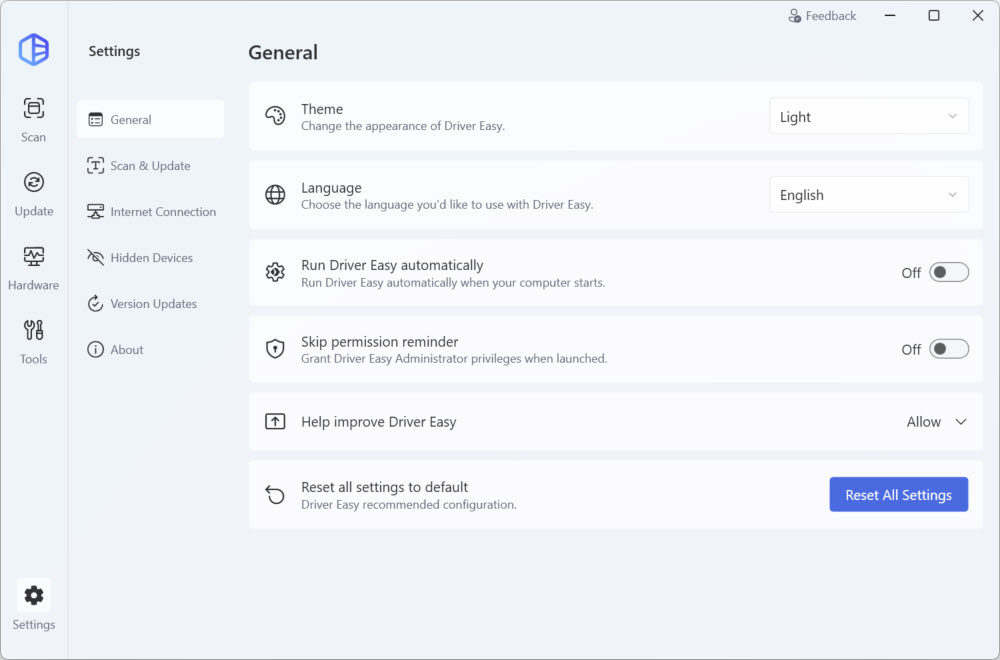Click the Settings gear icon
The width and height of the screenshot is (1000, 660).
pos(34,596)
